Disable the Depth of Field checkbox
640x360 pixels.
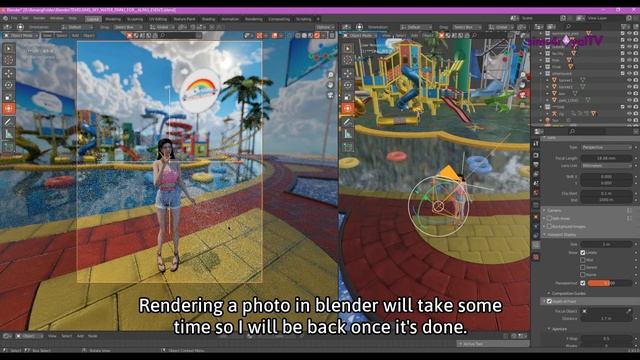549,301
